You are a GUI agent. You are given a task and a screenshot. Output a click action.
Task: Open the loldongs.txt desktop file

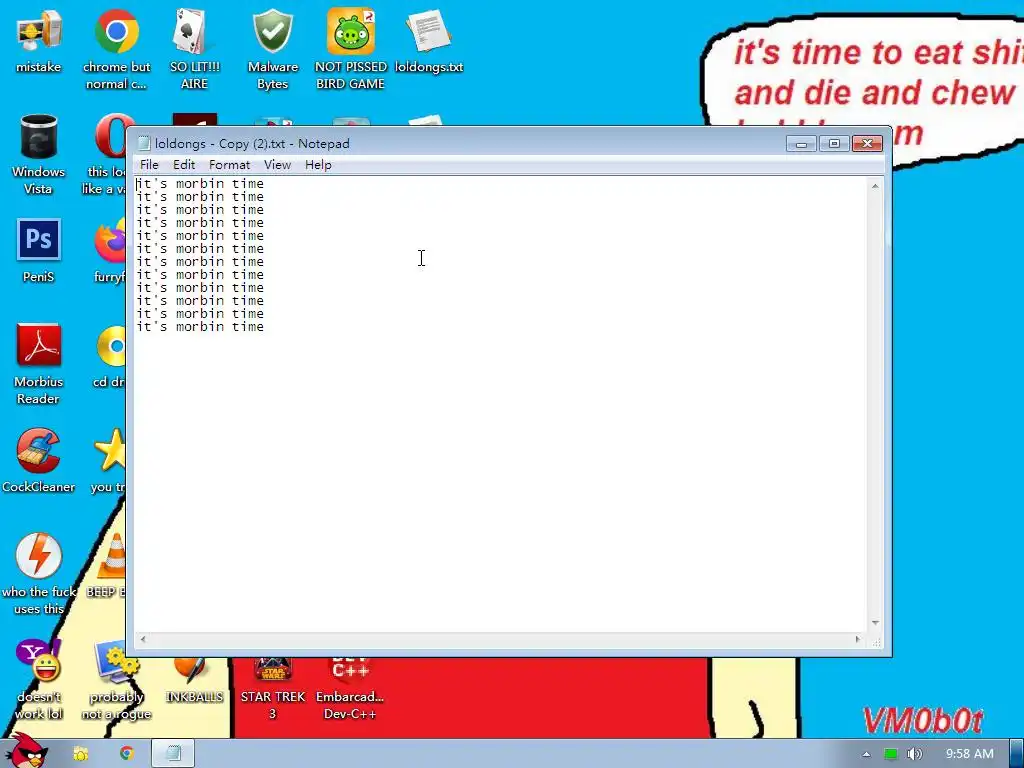(x=429, y=41)
